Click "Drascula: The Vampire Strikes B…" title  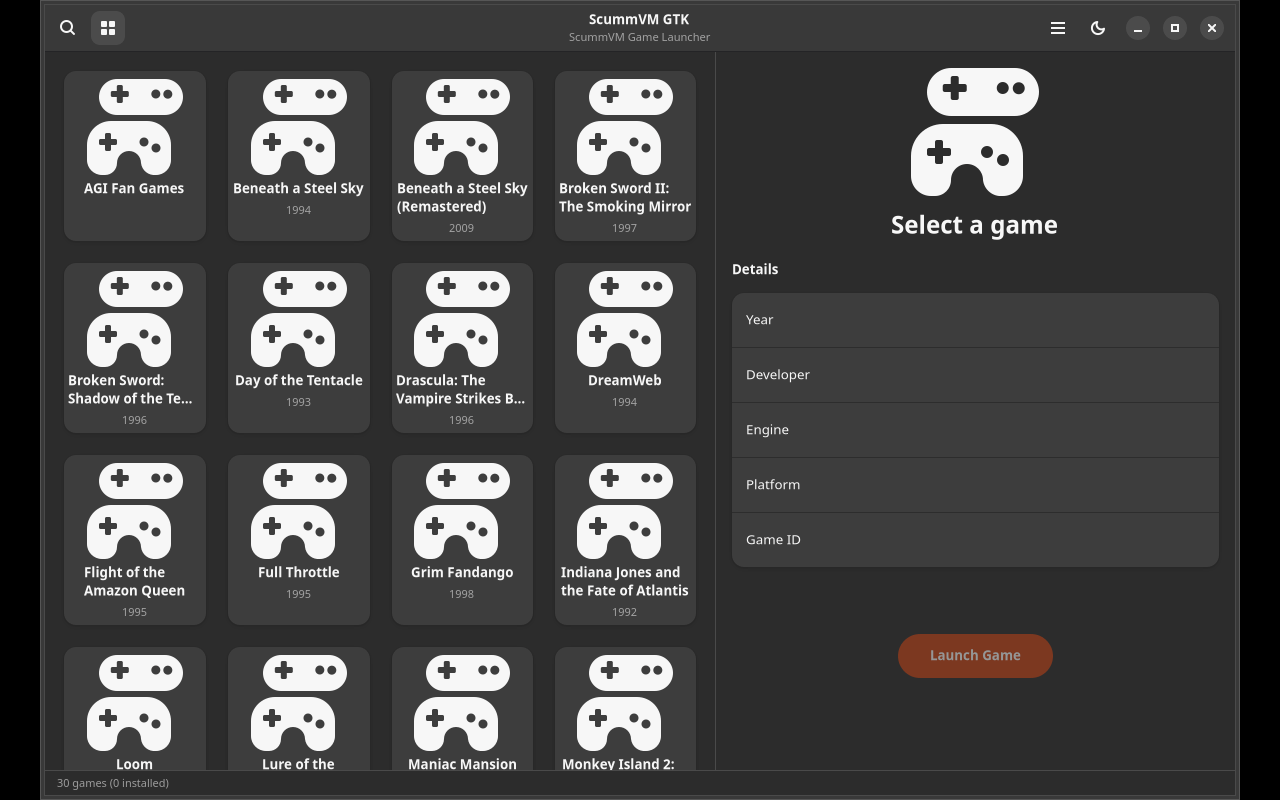coord(461,389)
